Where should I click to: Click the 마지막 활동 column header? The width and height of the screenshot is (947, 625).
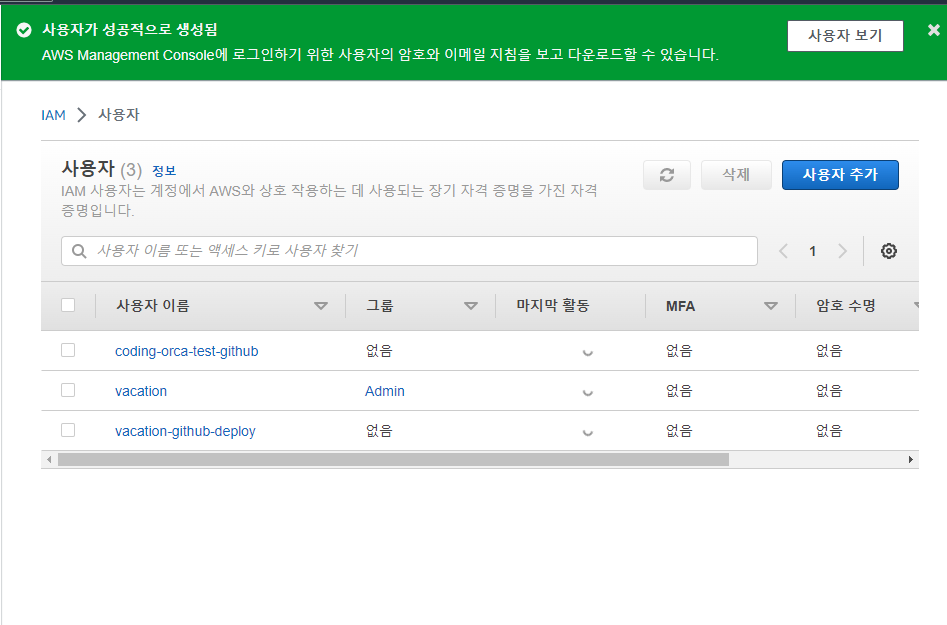click(553, 306)
